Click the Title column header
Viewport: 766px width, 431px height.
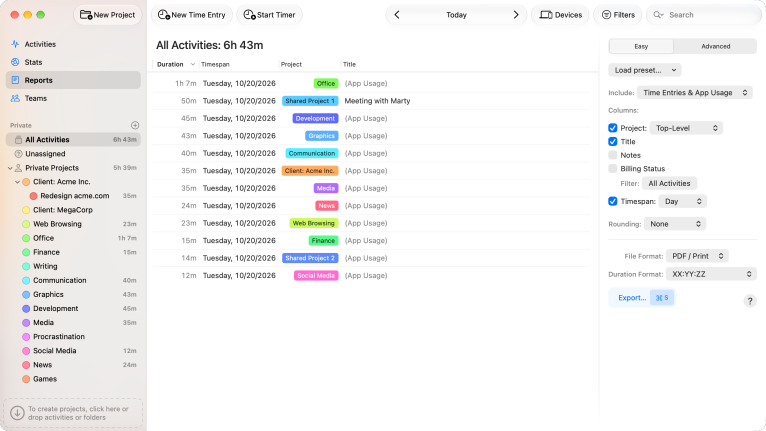(349, 64)
